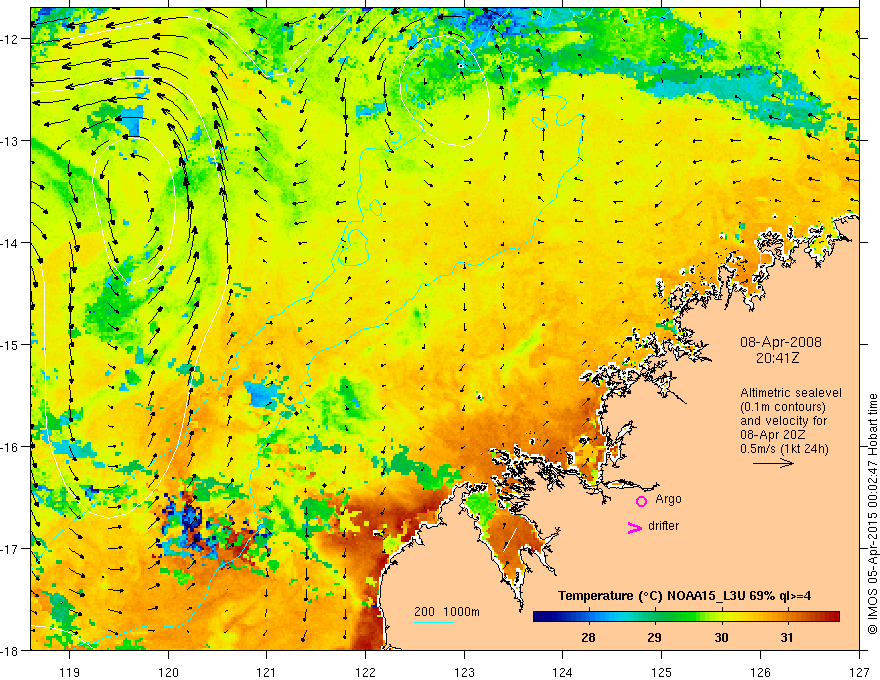Click the latitude label '-13'
Viewport: 880px width, 680px height.
(11, 141)
